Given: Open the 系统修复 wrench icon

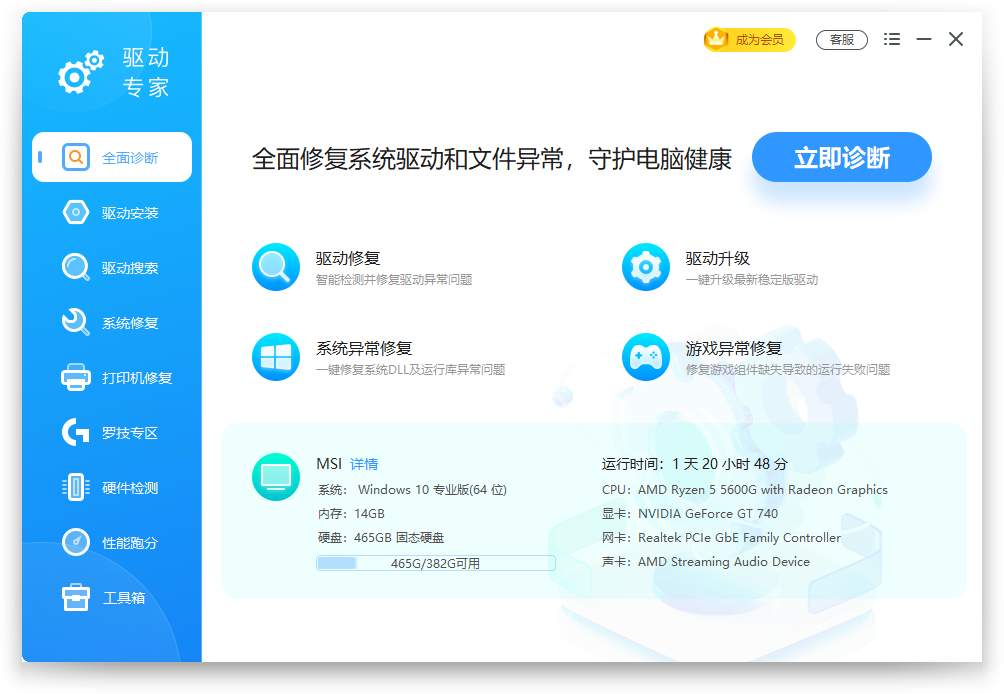Looking at the screenshot, I should click(x=76, y=322).
